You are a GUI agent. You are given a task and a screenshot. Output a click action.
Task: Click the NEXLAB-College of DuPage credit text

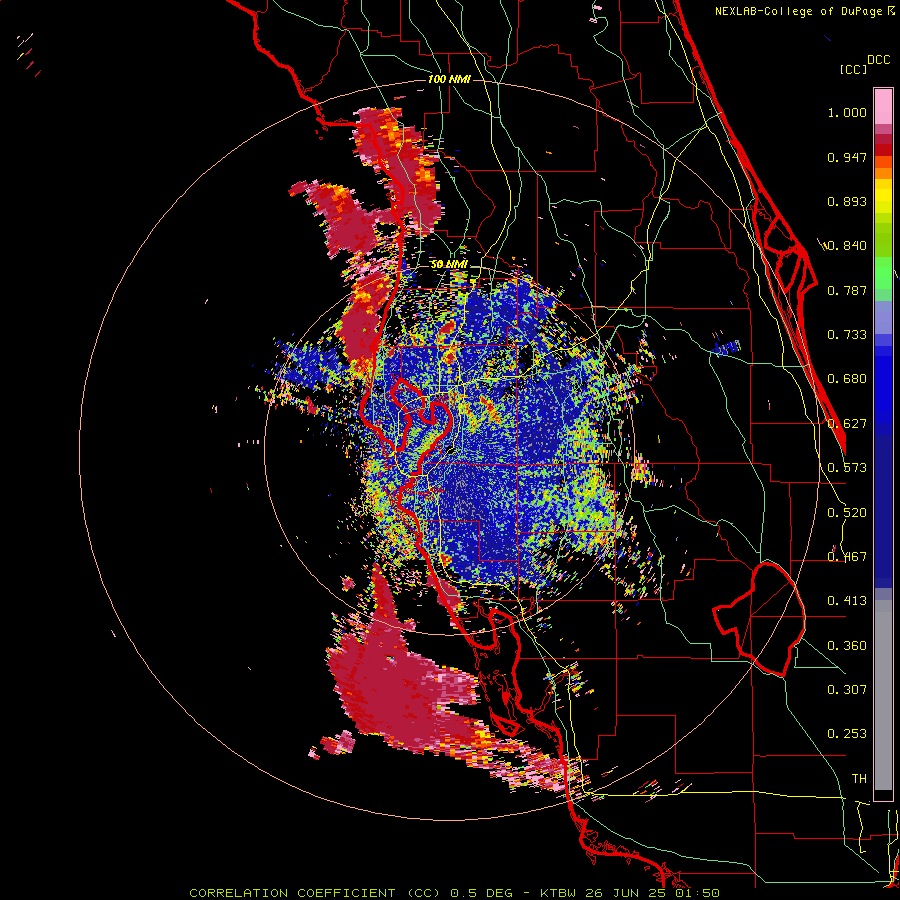point(800,11)
